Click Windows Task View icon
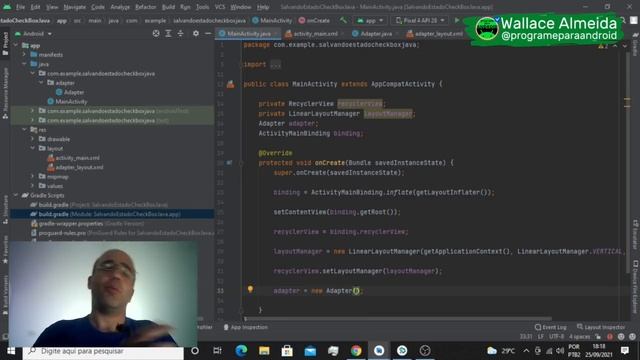The image size is (640, 360). [x=218, y=351]
